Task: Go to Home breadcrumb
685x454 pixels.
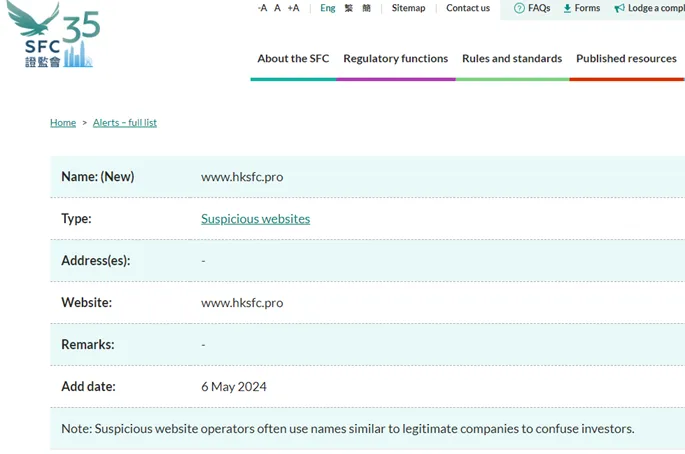Action: 63,123
